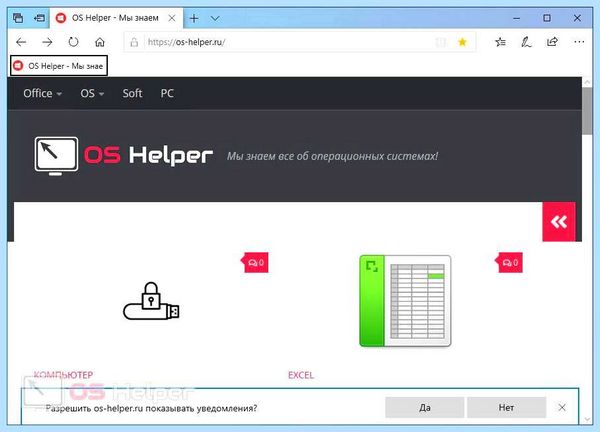Dismiss the notification prompt with X
600x432 pixels.
point(562,408)
